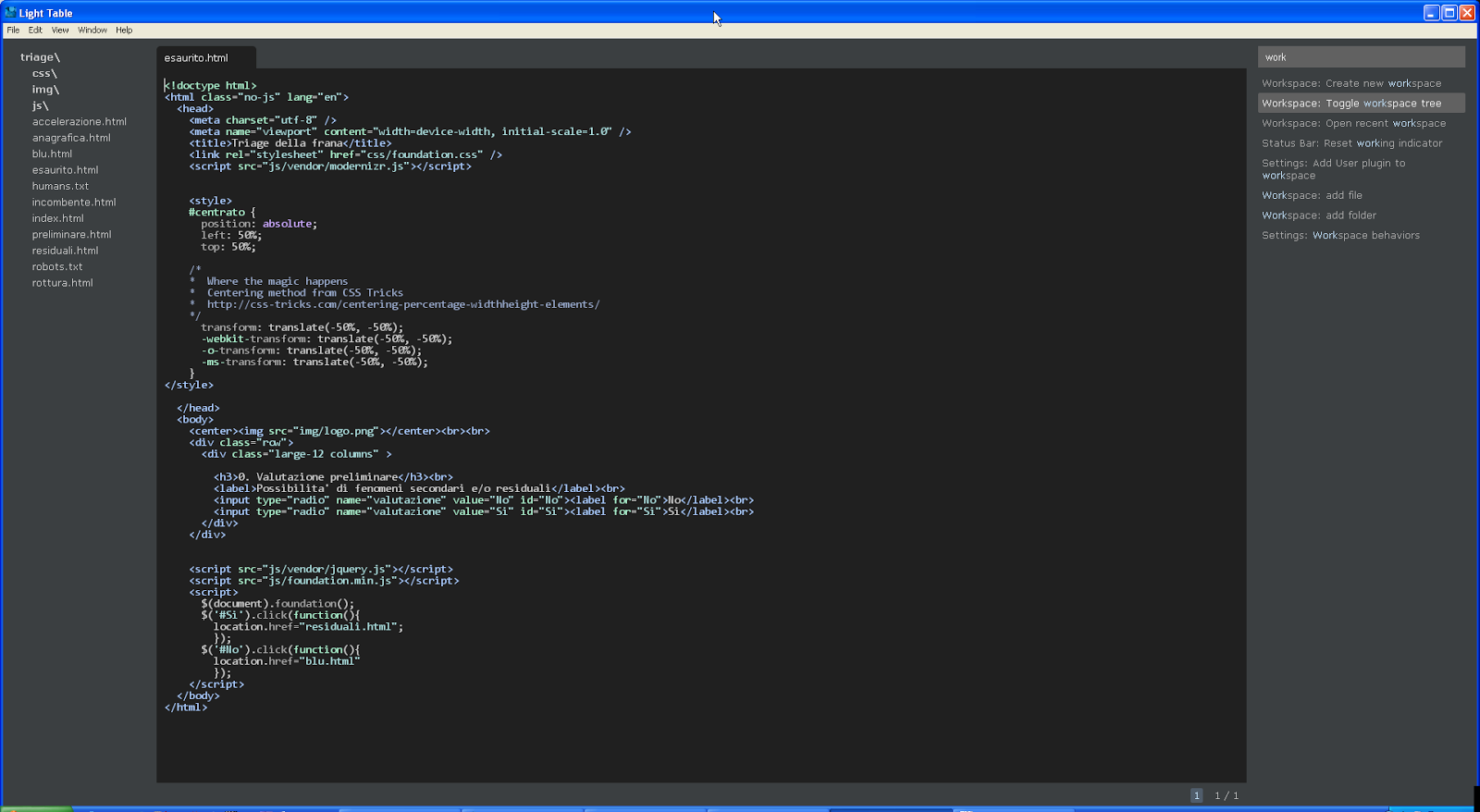The height and width of the screenshot is (812, 1480).
Task: Open the Window menu
Action: click(92, 30)
